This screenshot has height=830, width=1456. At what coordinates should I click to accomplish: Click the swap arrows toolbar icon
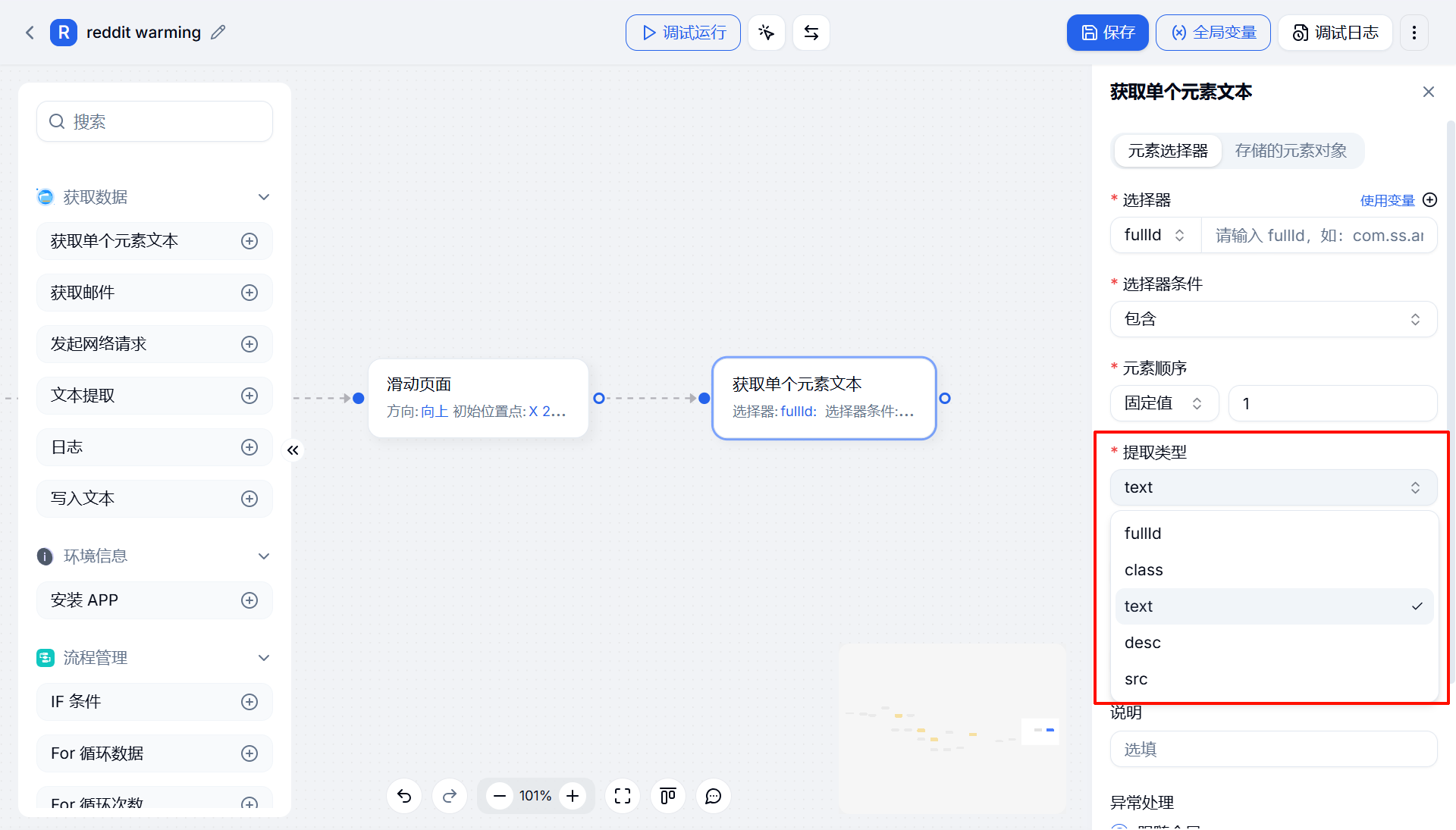tap(811, 33)
